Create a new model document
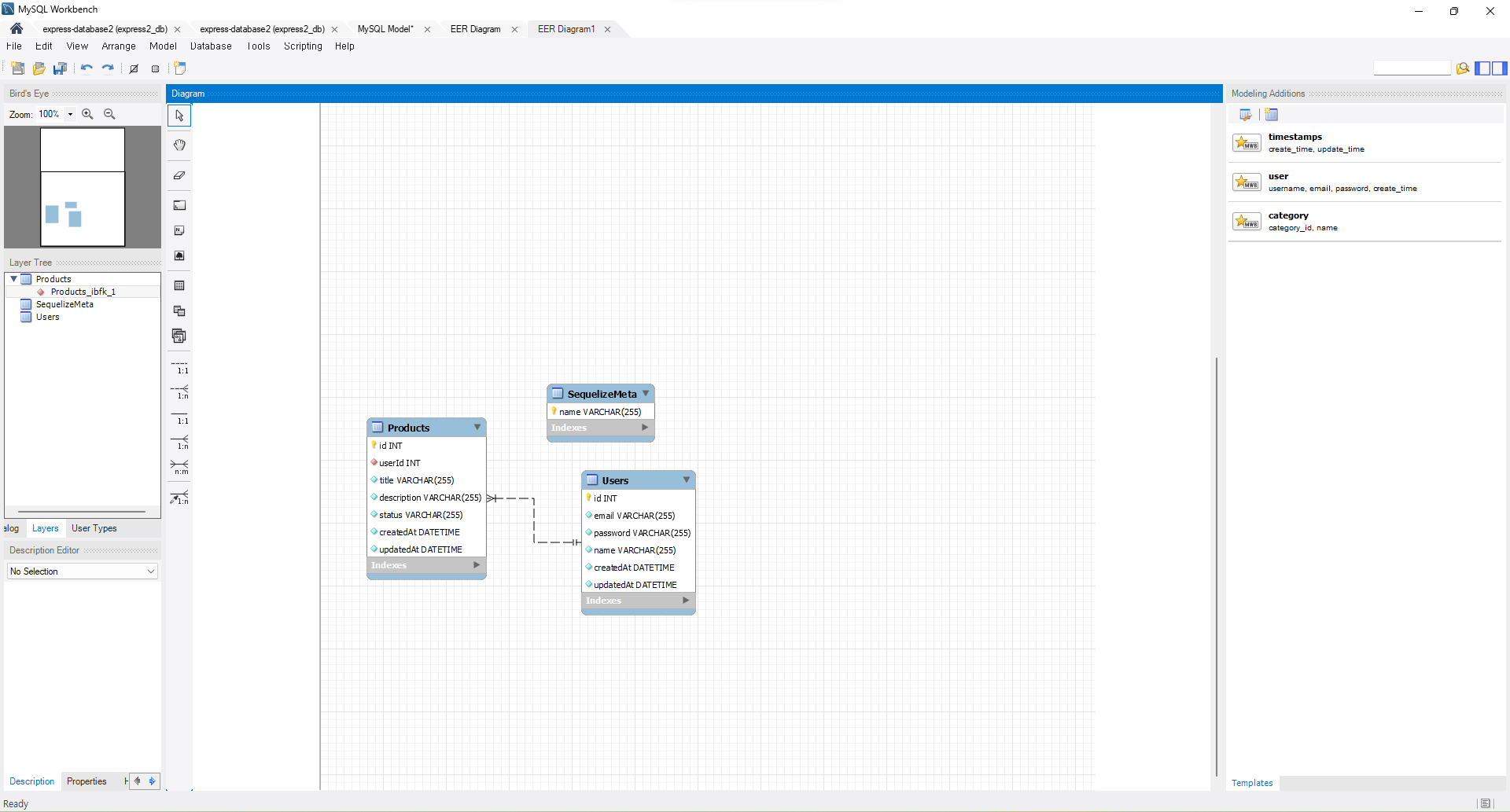Screen dimensions: 1510x812 click(x=17, y=68)
